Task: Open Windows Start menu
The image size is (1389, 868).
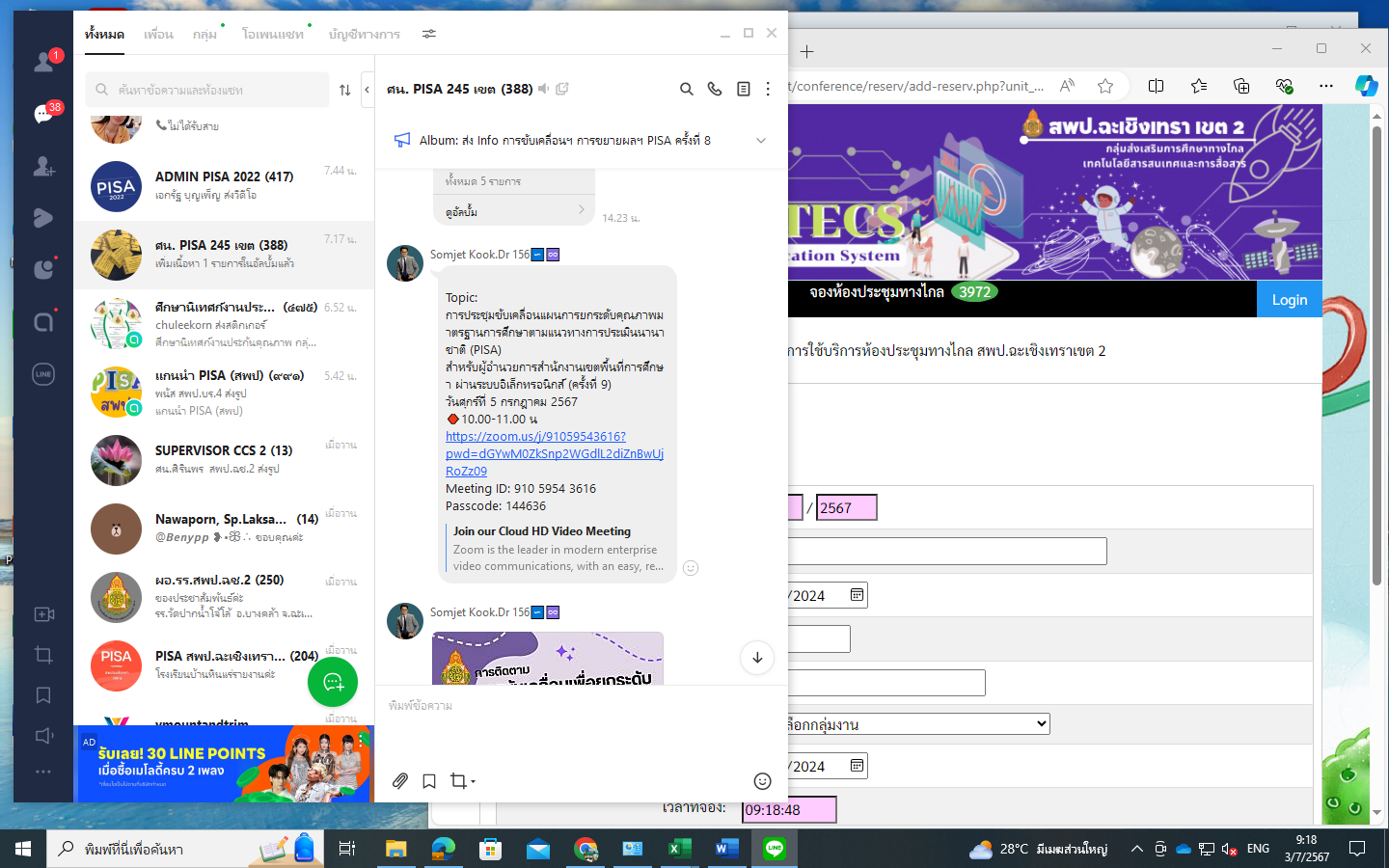Action: pos(23,849)
